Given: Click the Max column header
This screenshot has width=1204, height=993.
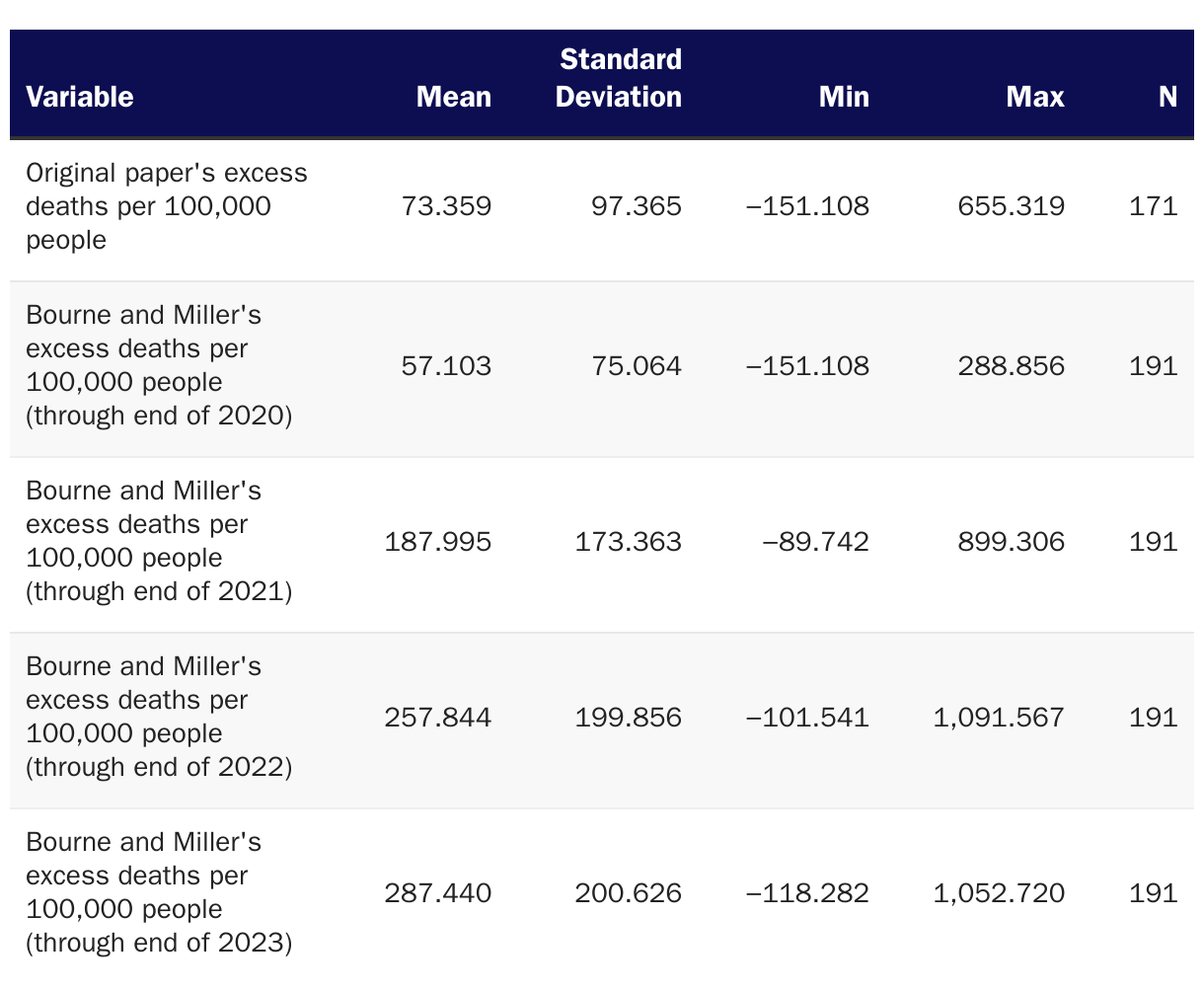Looking at the screenshot, I should coord(1035,97).
